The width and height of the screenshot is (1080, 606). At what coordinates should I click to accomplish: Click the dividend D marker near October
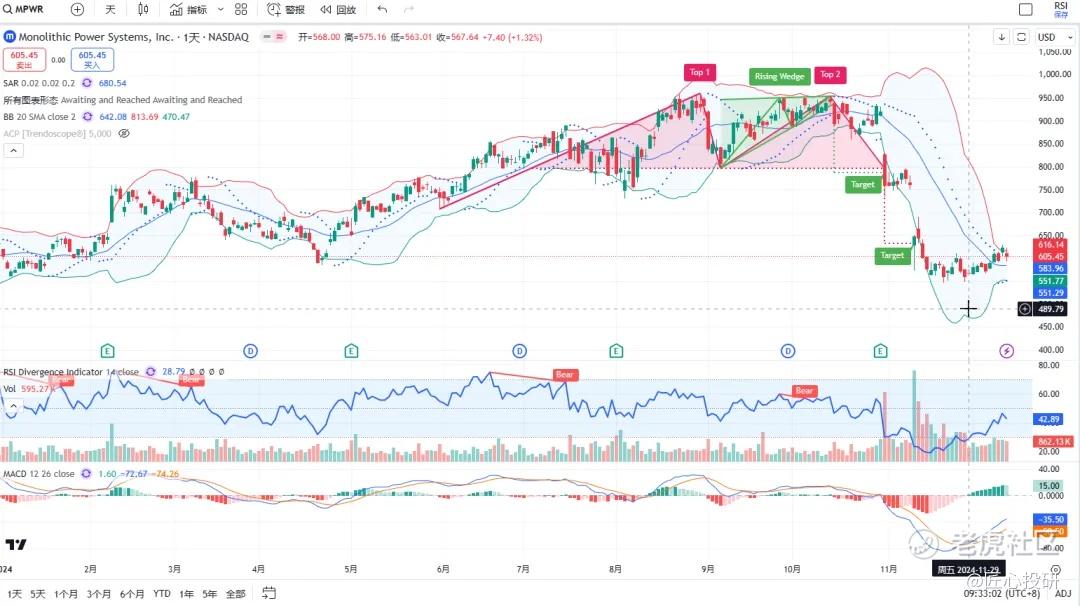[x=788, y=351]
